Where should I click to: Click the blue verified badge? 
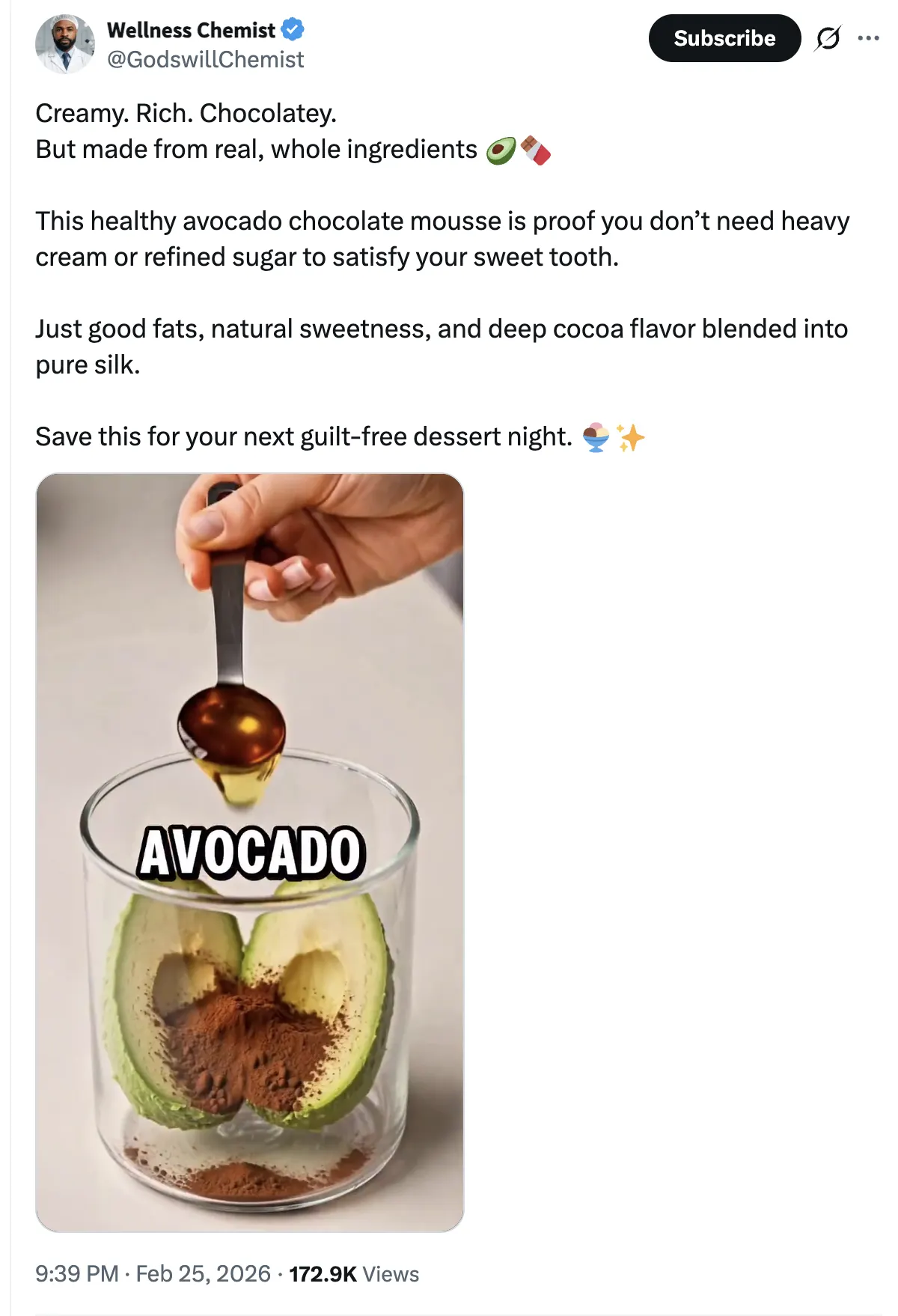(x=293, y=30)
